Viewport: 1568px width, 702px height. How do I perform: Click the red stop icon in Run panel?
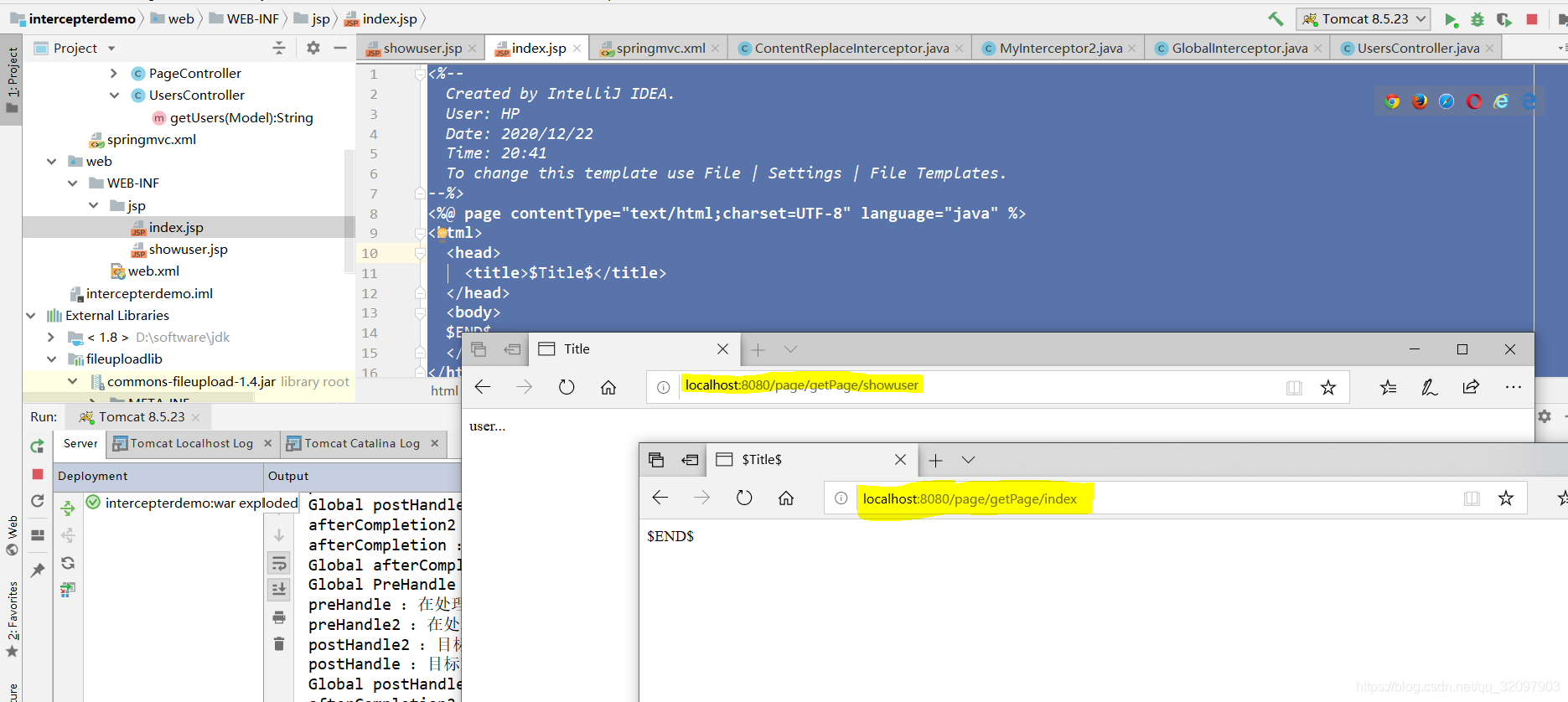(38, 474)
